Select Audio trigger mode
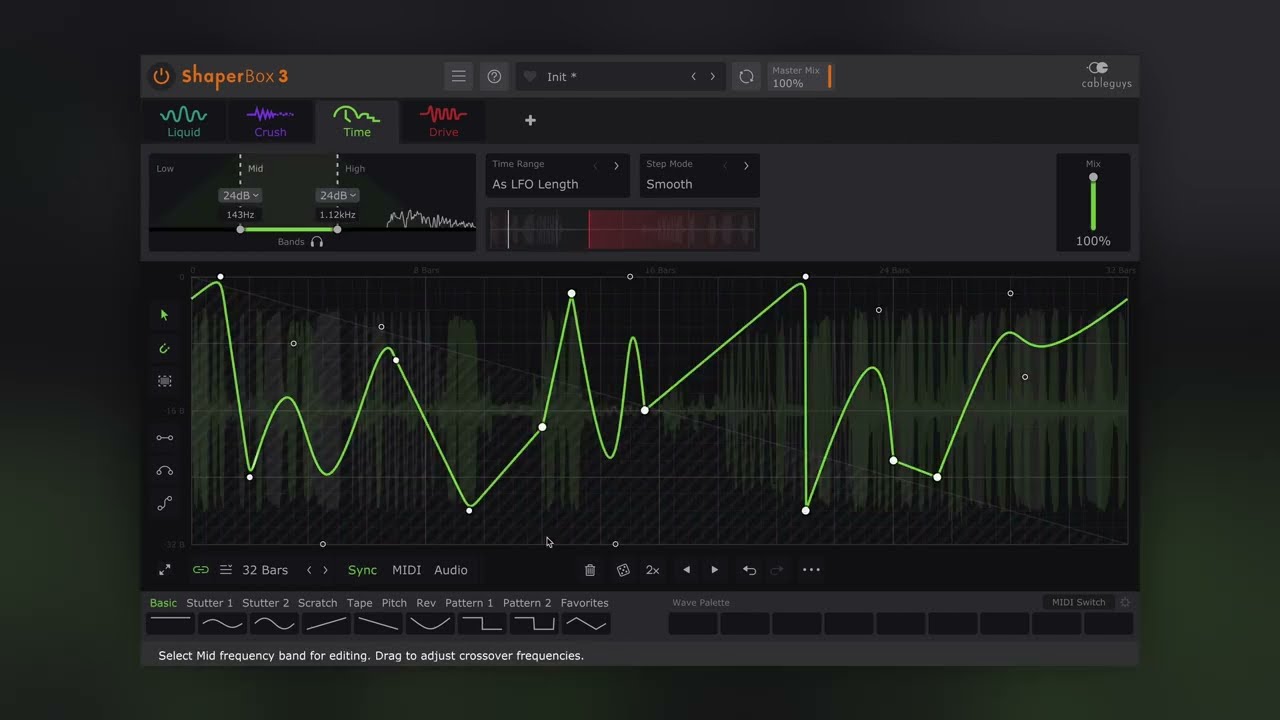The height and width of the screenshot is (720, 1280). (x=451, y=570)
